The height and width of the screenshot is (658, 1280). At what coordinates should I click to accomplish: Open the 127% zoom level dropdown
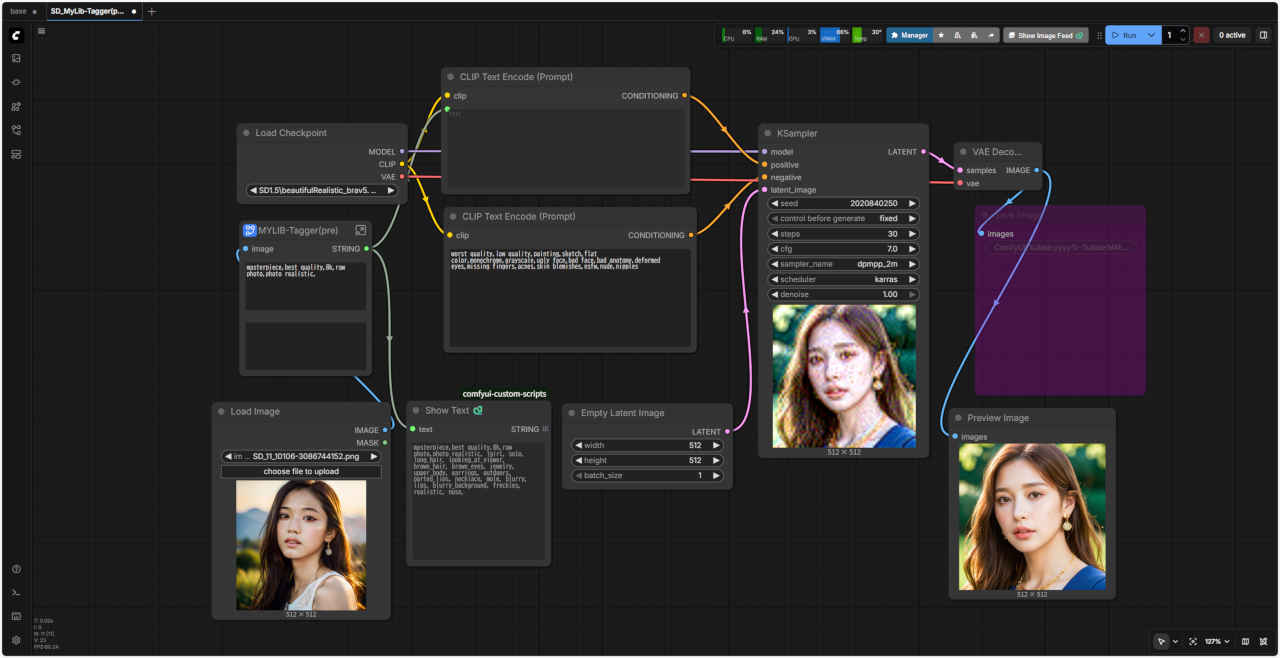(x=1217, y=641)
